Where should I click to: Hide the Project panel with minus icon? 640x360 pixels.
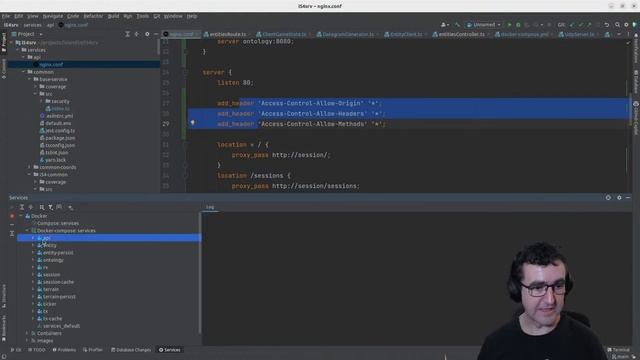coord(156,34)
